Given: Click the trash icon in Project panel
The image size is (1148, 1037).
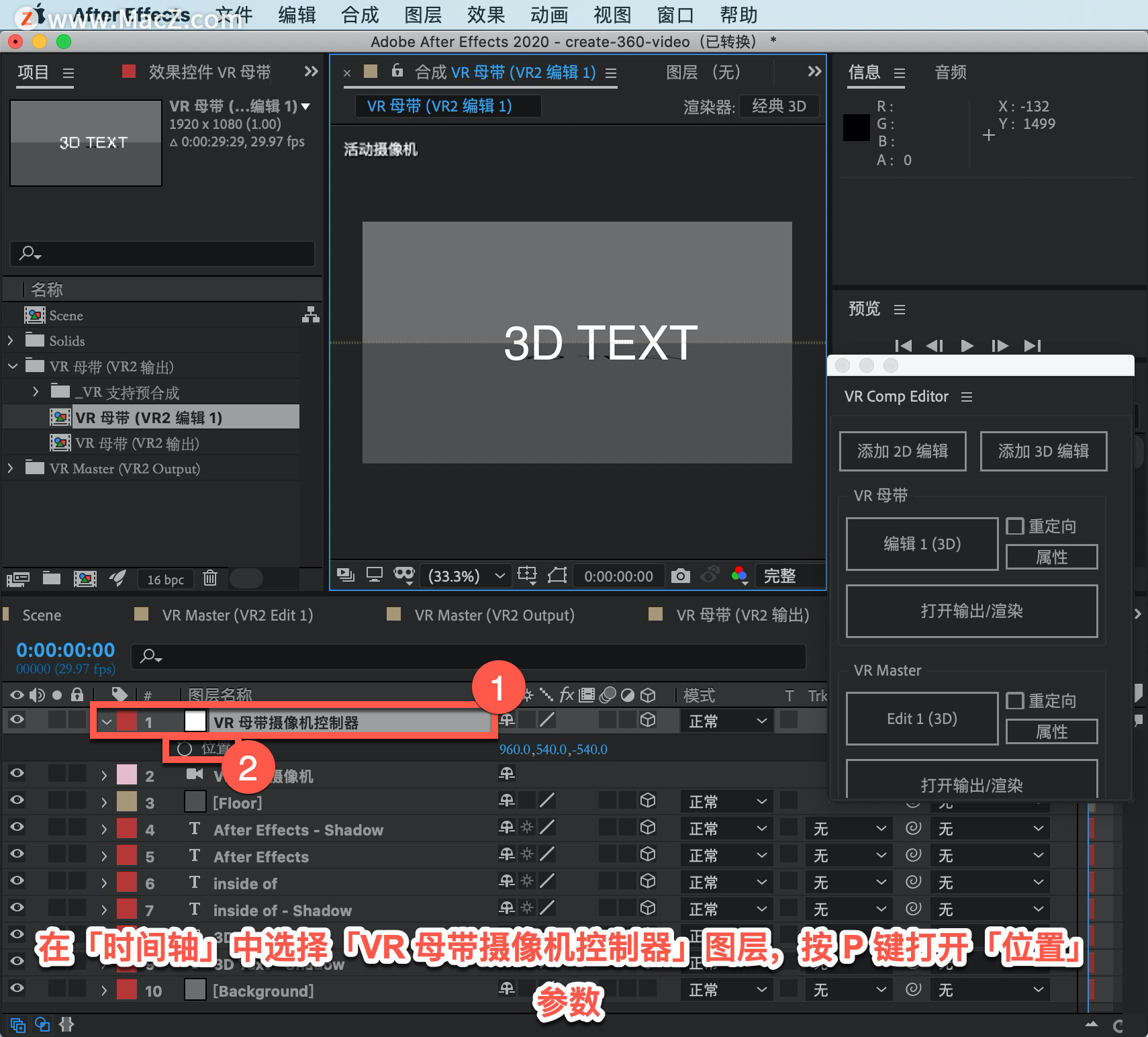Looking at the screenshot, I should (x=210, y=578).
